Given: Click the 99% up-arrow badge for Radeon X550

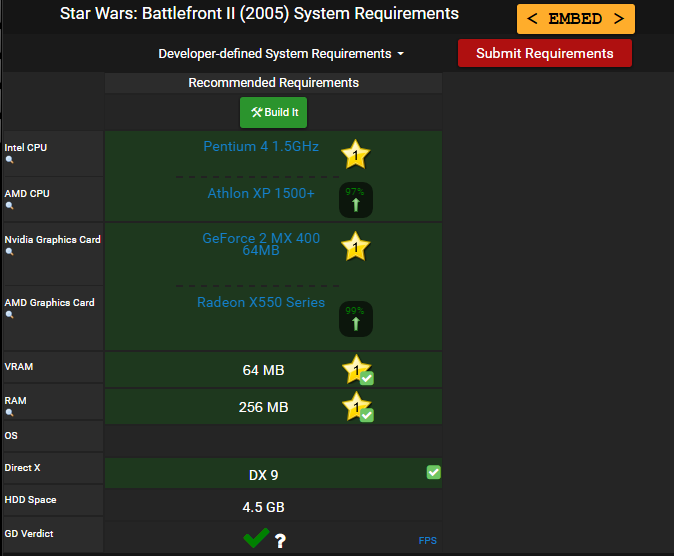Looking at the screenshot, I should coord(355,319).
